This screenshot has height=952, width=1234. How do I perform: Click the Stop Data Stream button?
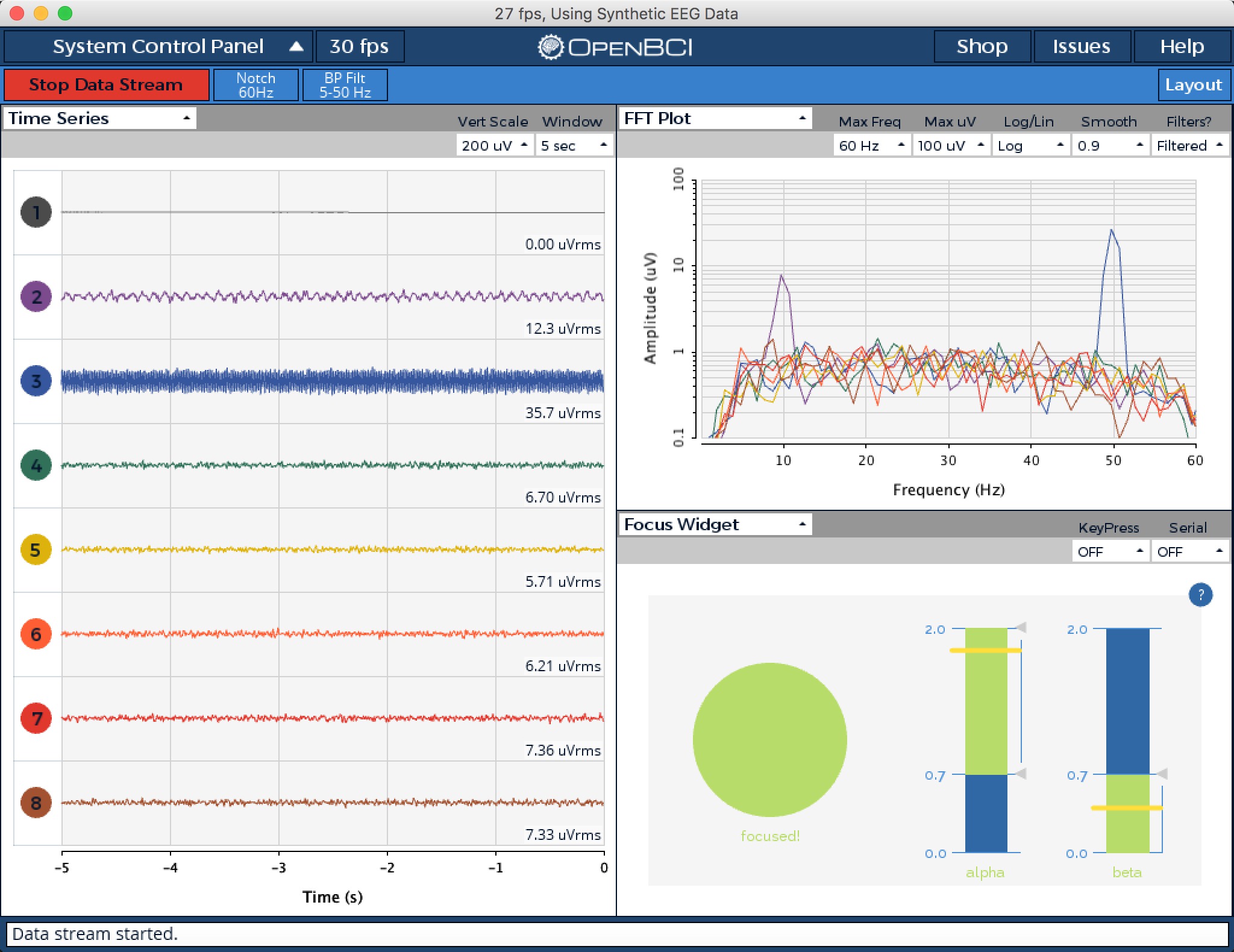pyautogui.click(x=107, y=84)
